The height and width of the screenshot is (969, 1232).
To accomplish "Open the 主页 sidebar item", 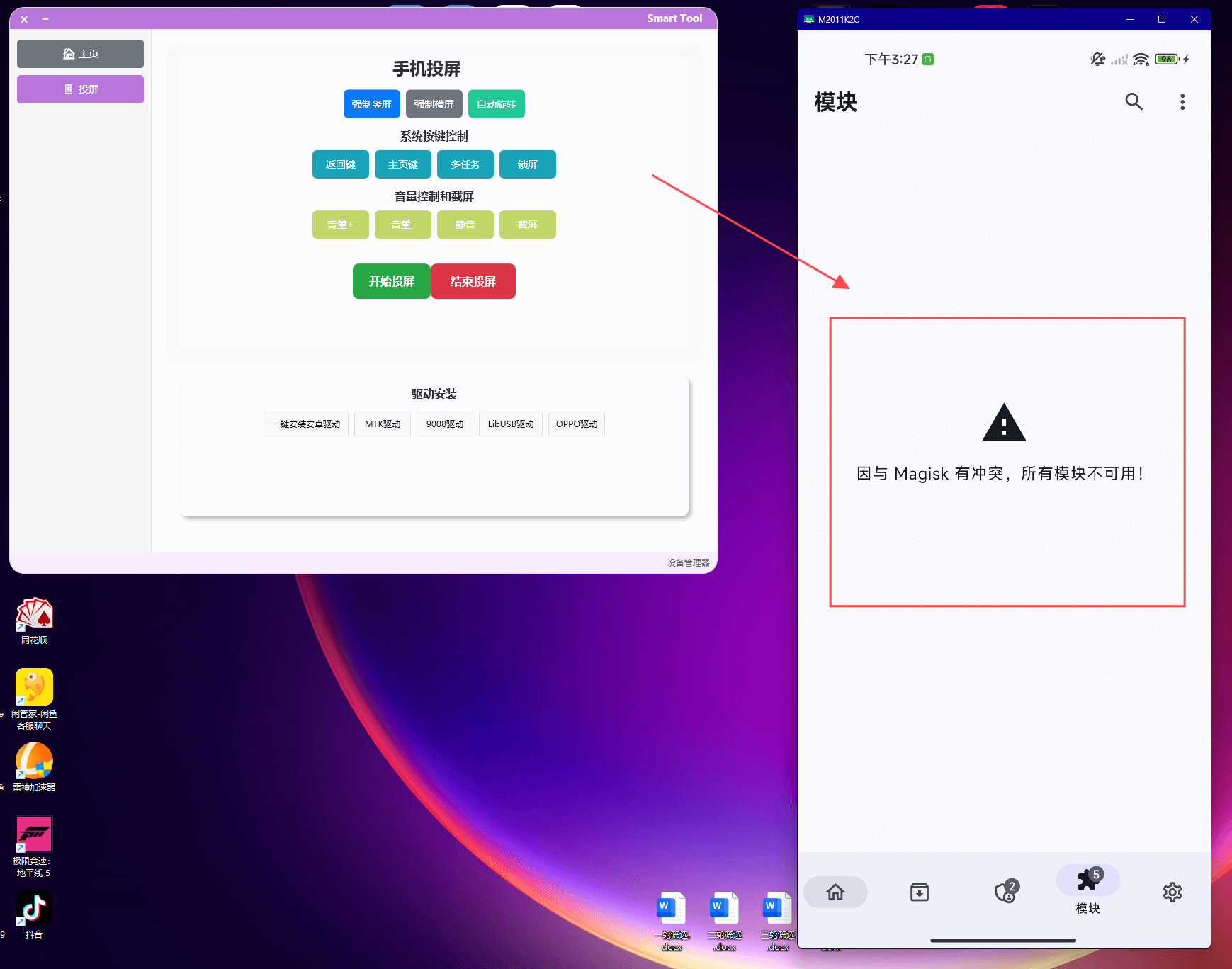I will coord(80,54).
